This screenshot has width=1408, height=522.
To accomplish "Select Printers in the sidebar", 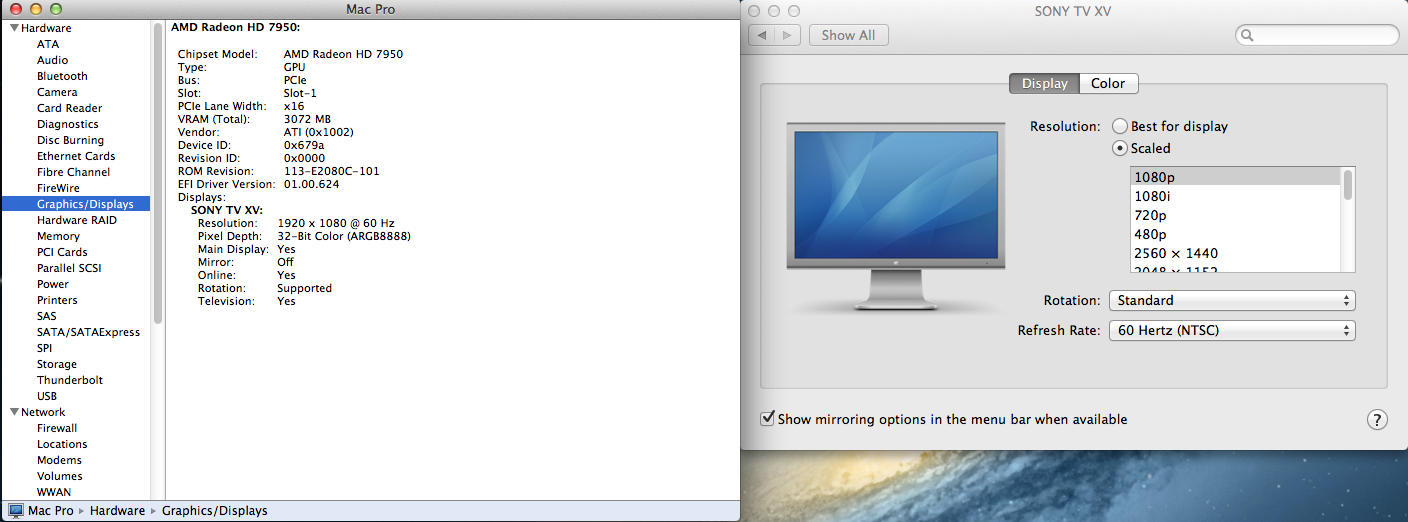I will 57,300.
